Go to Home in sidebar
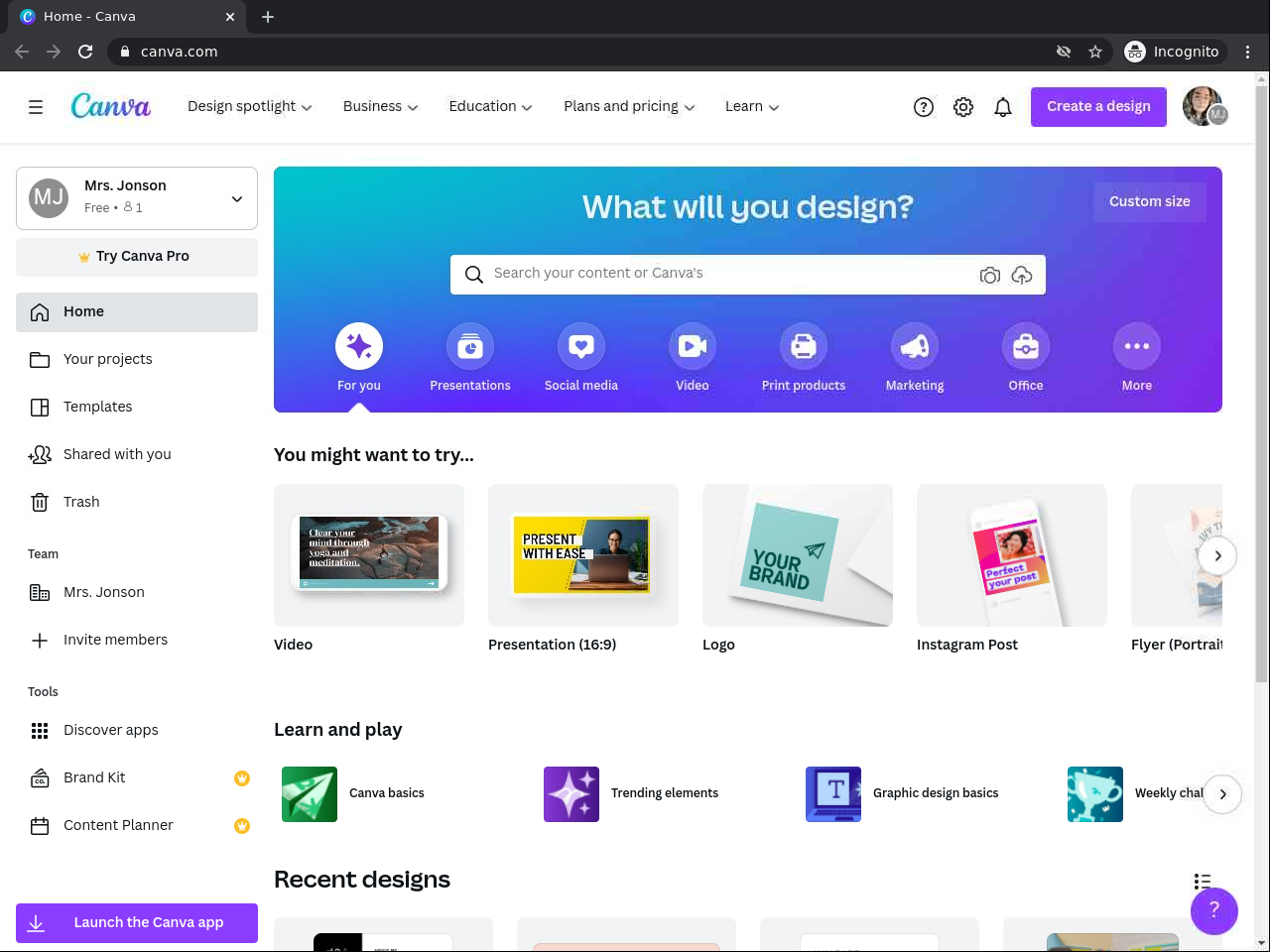Screen dimensions: 1270x952 click(x=137, y=312)
